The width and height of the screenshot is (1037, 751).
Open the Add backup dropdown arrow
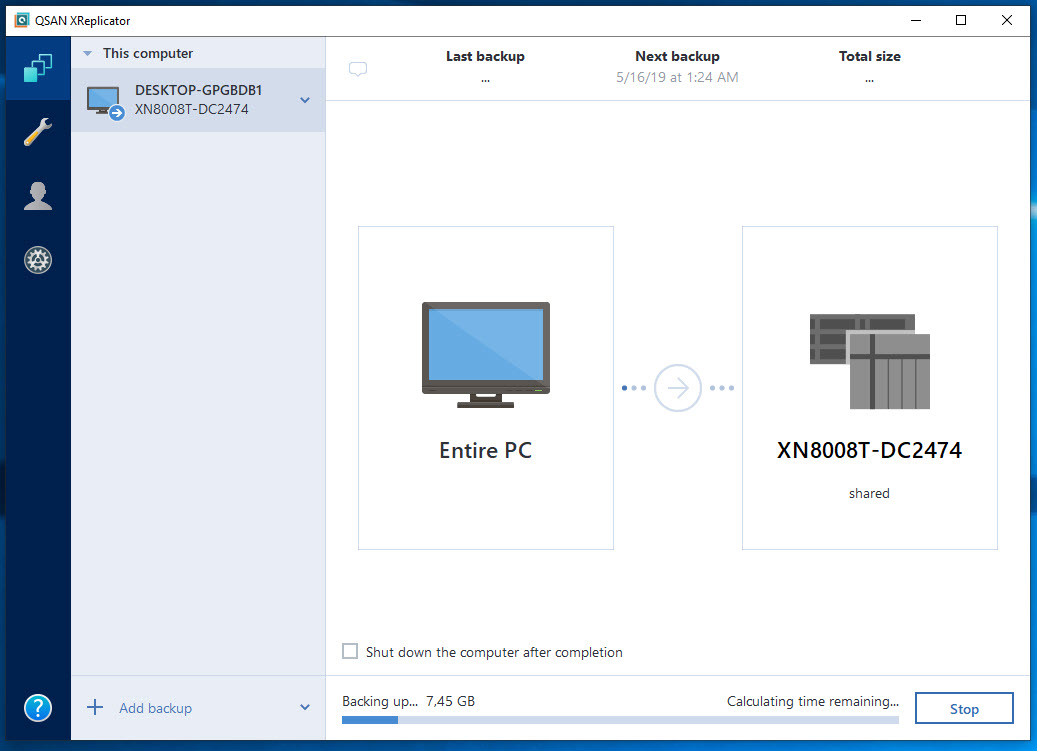[305, 707]
